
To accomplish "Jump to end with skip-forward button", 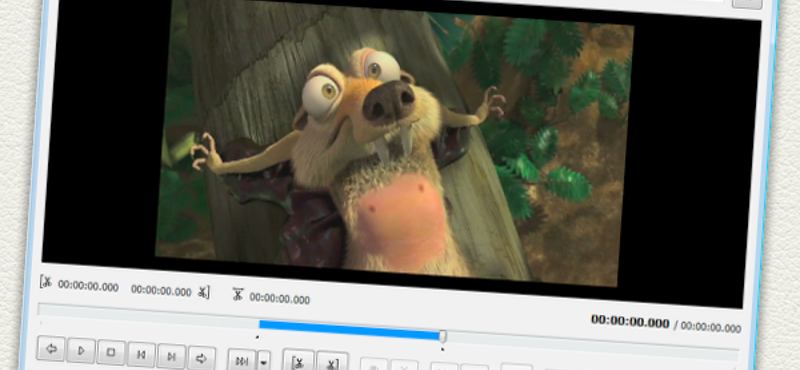I will coord(171,356).
